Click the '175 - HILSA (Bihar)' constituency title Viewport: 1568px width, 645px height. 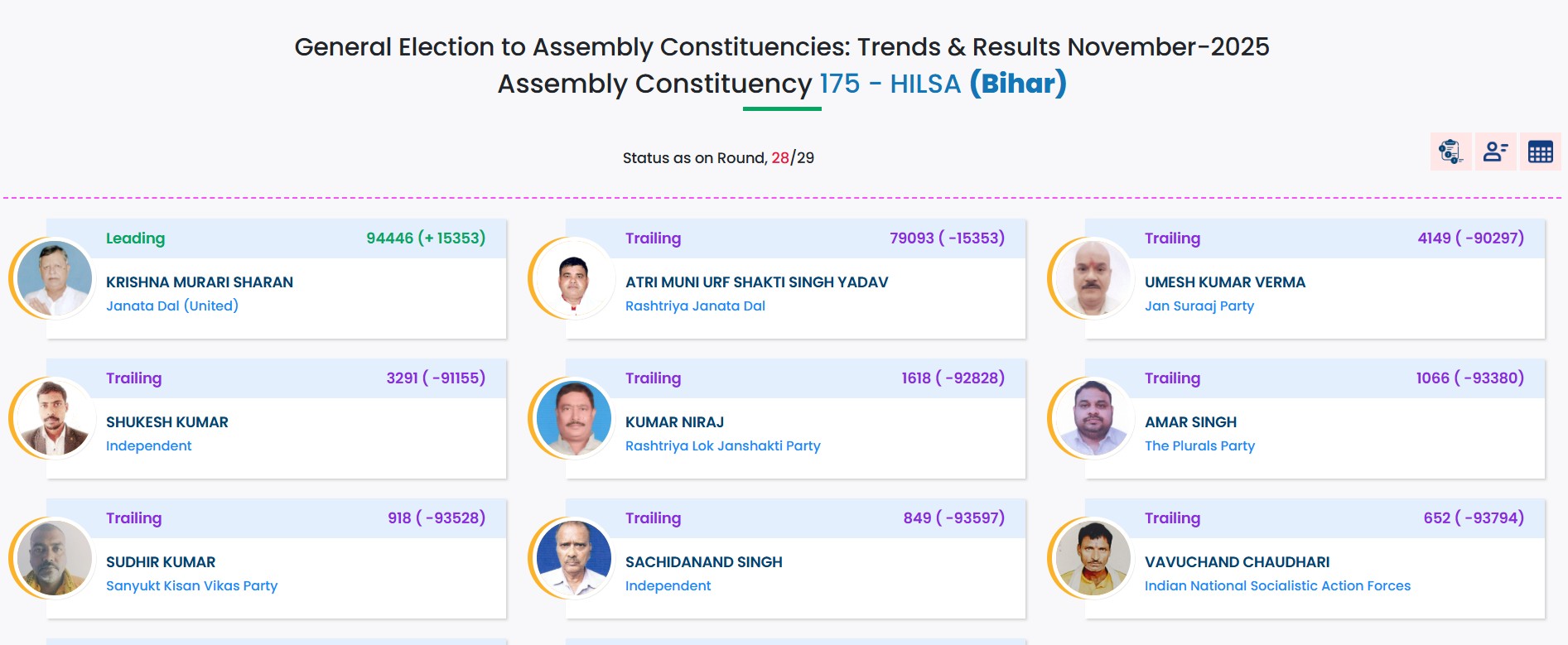(943, 84)
